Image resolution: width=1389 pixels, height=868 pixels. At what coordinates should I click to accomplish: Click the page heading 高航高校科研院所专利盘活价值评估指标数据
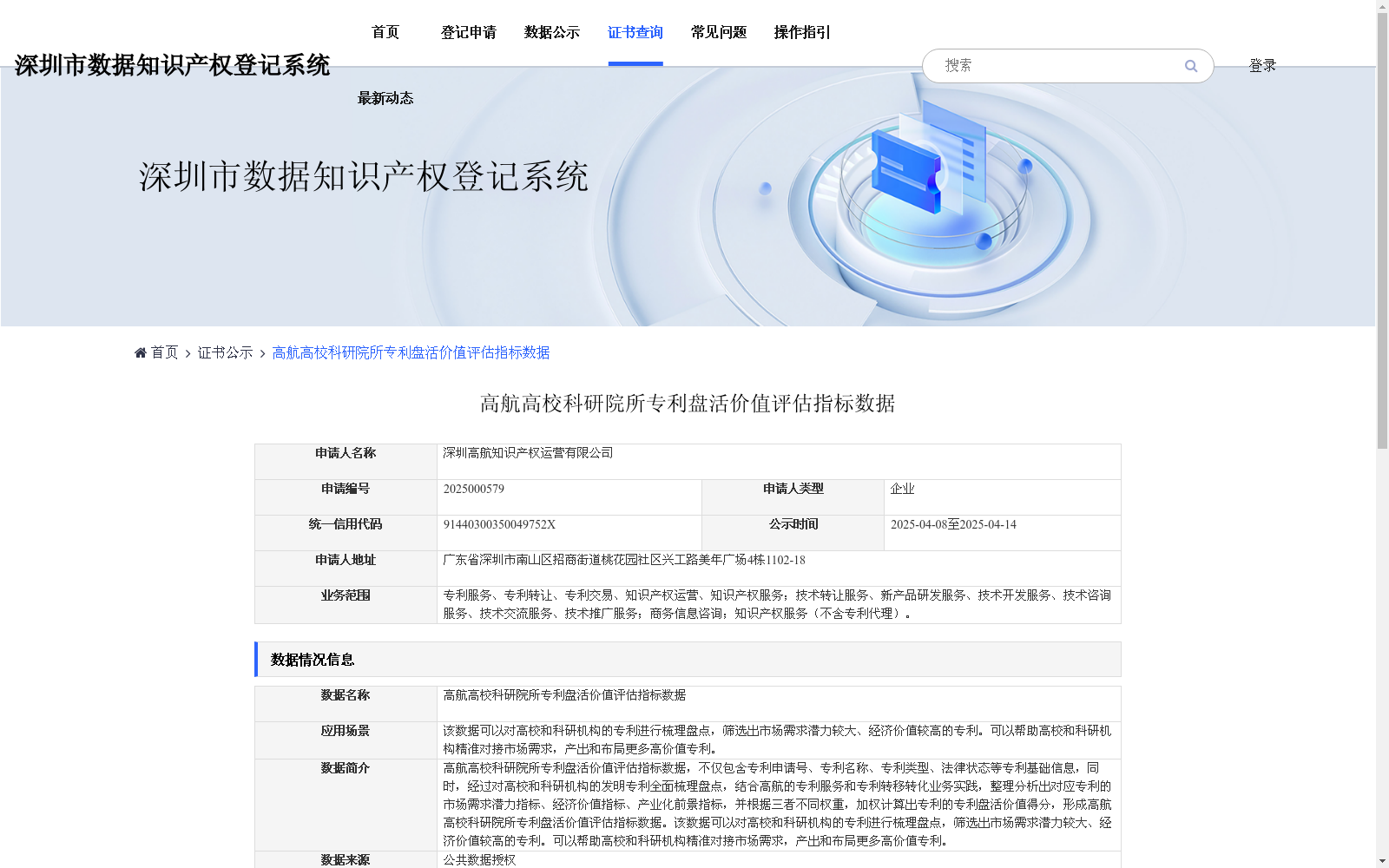pos(688,404)
